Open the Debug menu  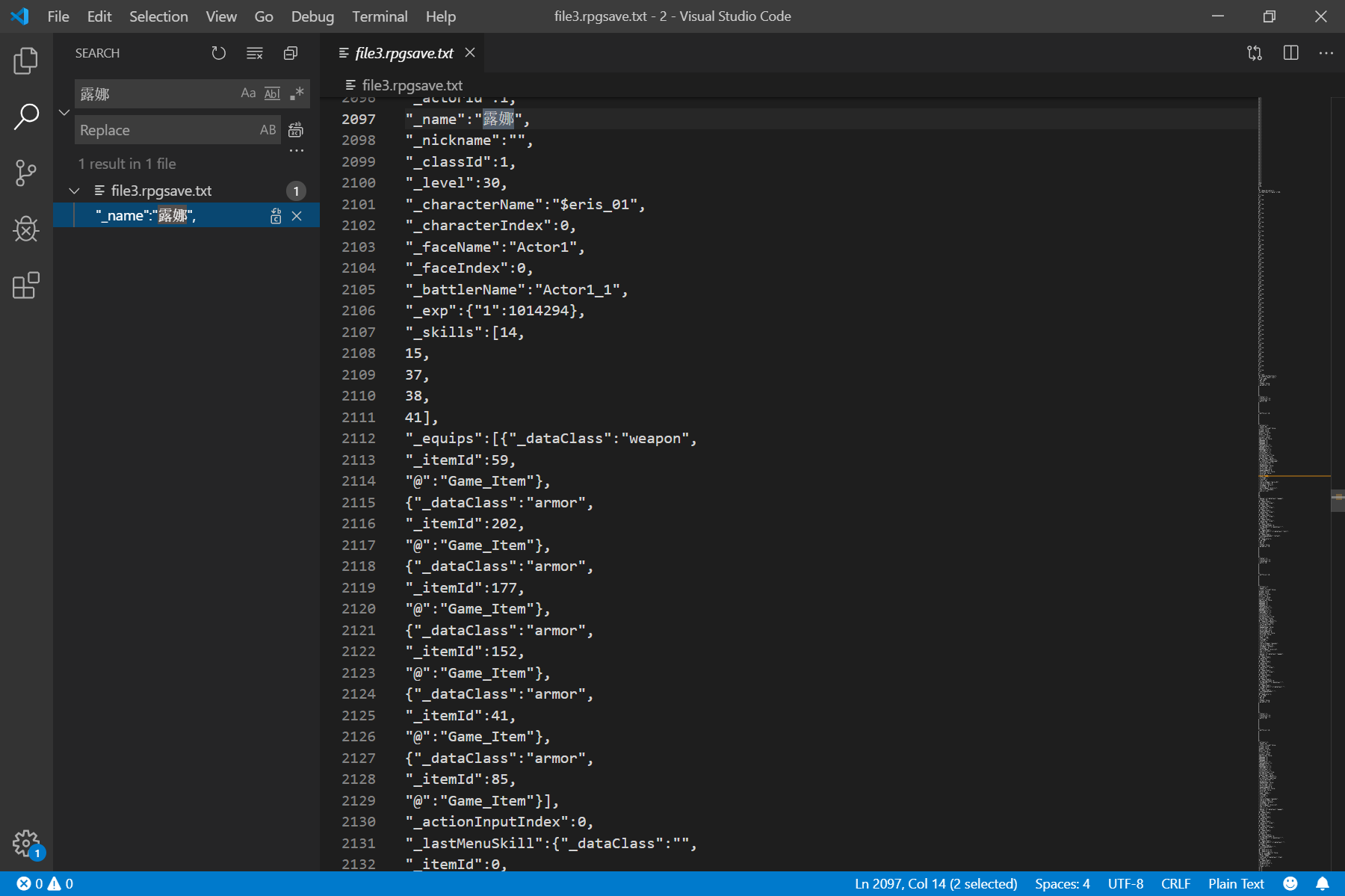312,16
